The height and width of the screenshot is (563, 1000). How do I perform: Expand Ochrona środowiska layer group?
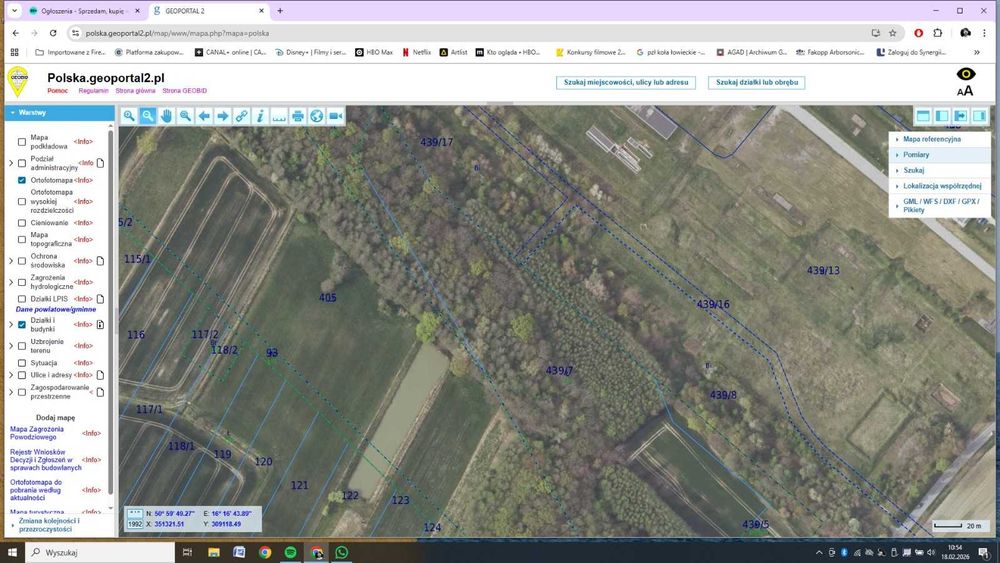[11, 261]
